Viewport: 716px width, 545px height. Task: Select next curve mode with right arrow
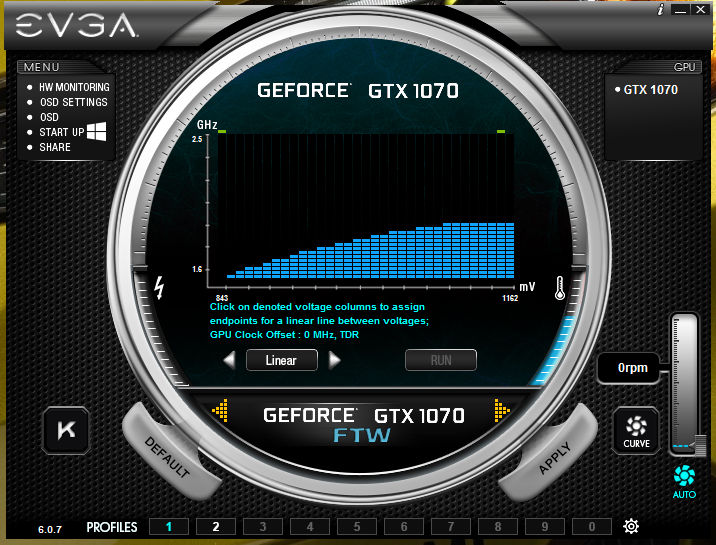point(335,360)
